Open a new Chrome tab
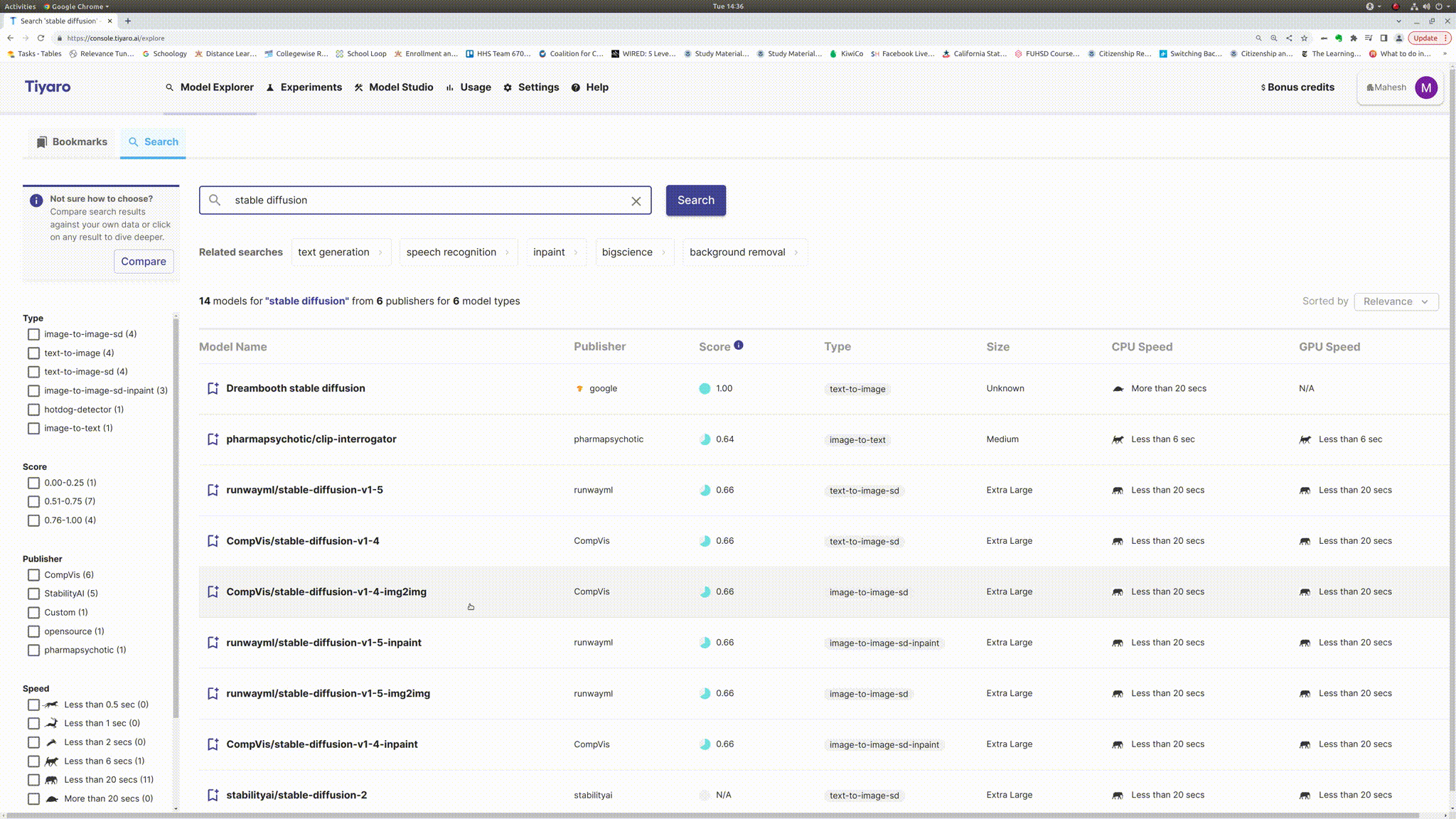This screenshot has height=819, width=1456. pos(128,21)
